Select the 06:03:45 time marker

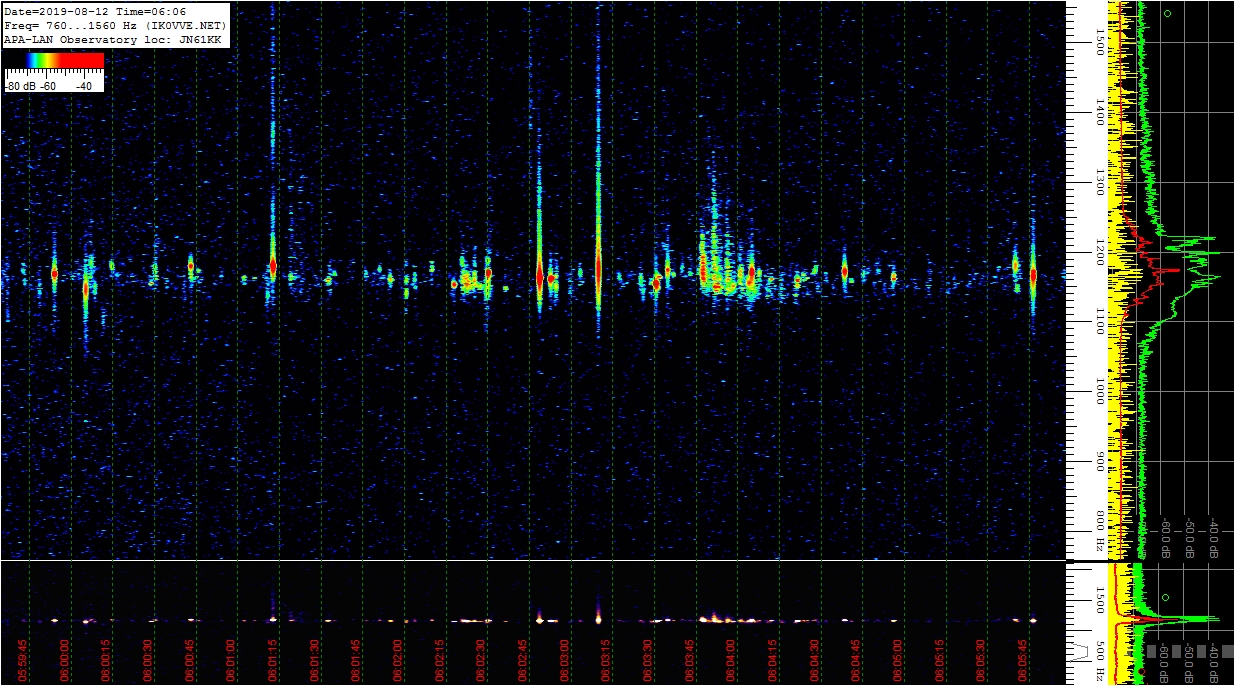click(689, 658)
